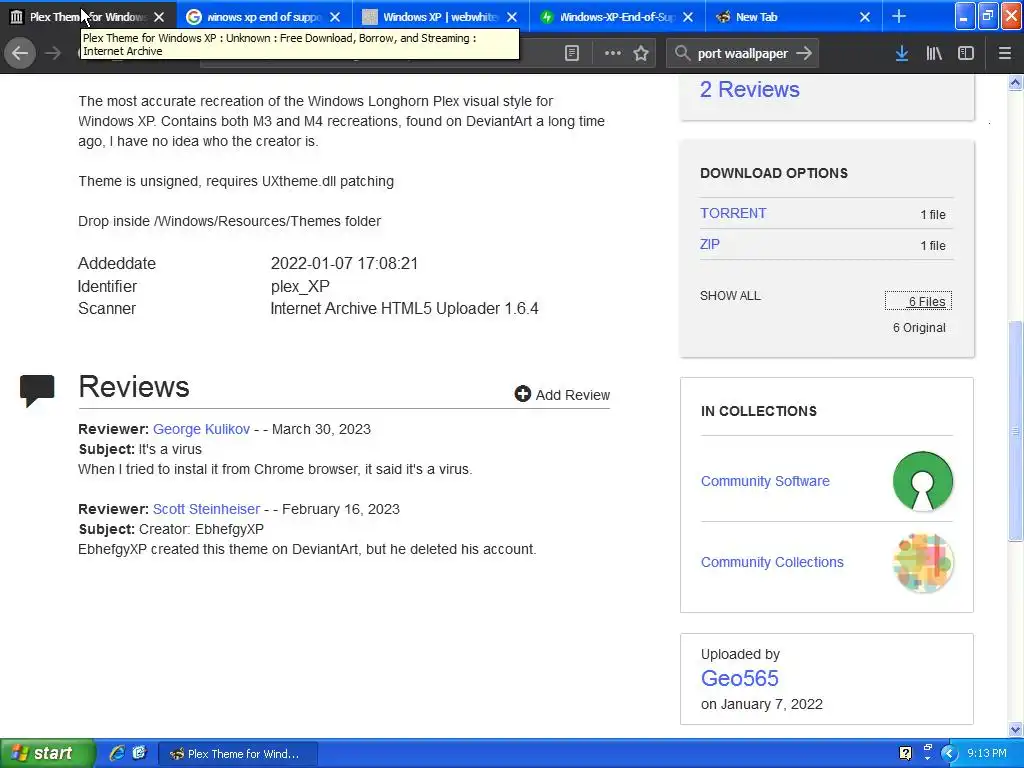Click the forward navigation arrow
This screenshot has height=768, width=1024.
pos(53,53)
